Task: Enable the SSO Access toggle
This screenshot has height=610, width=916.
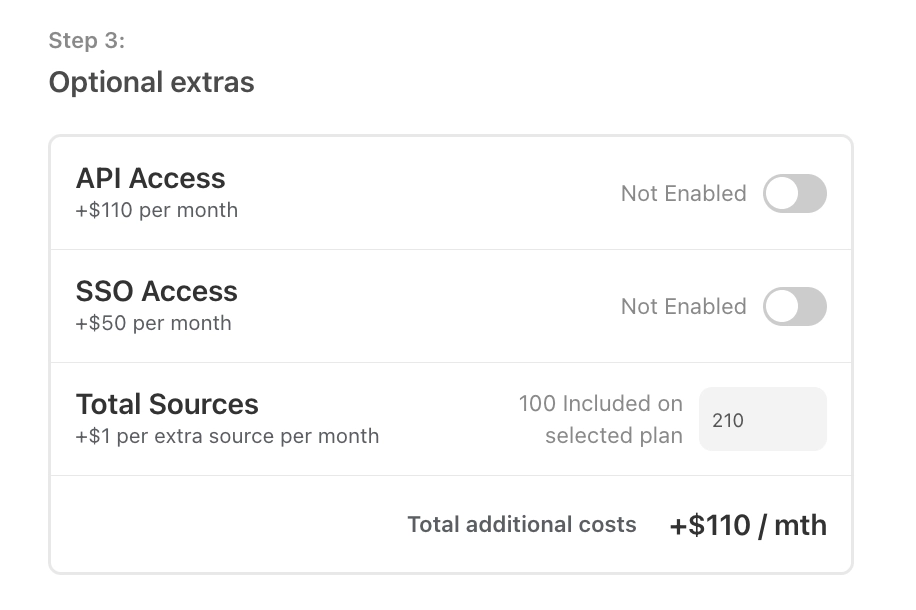Action: click(794, 306)
